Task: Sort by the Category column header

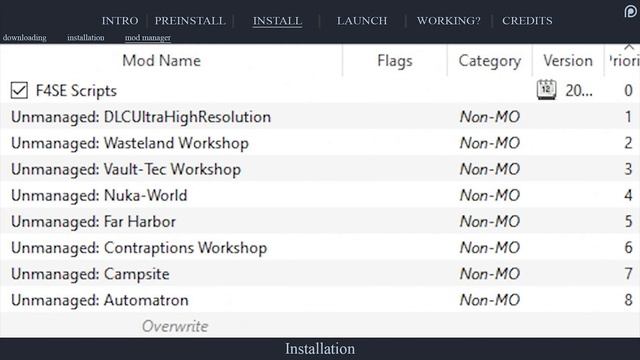Action: click(489, 61)
